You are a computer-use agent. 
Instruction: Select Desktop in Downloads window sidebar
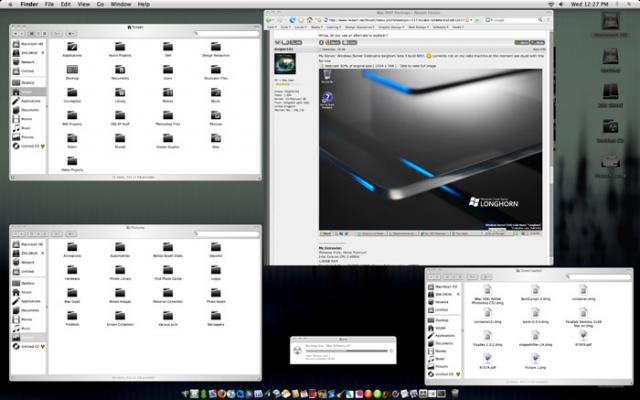click(x=444, y=320)
